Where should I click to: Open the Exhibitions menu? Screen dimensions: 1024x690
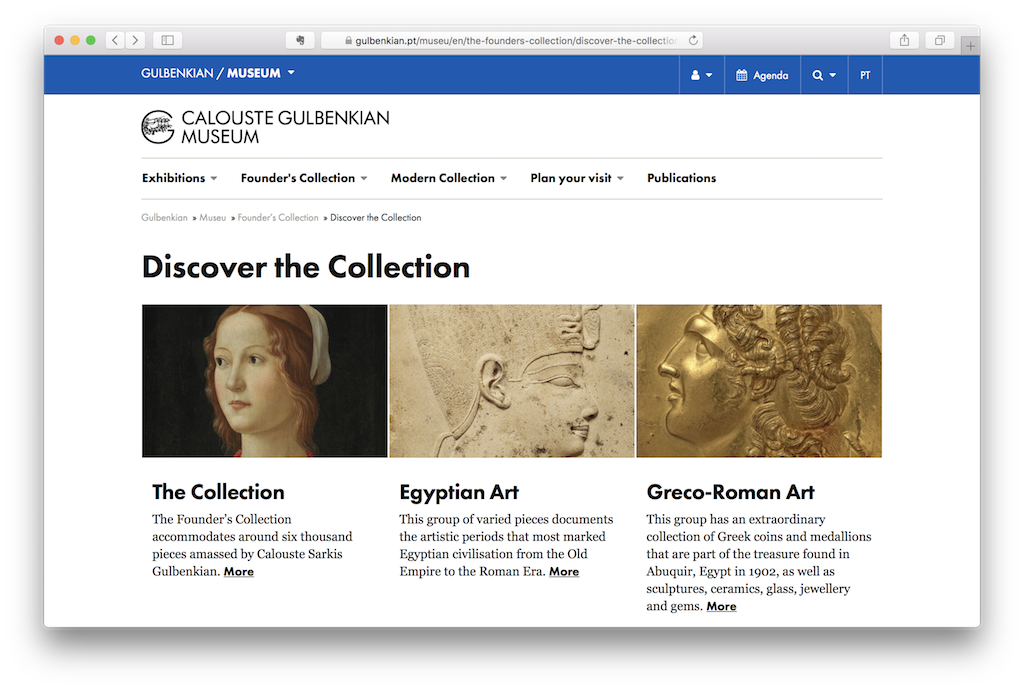[180, 178]
